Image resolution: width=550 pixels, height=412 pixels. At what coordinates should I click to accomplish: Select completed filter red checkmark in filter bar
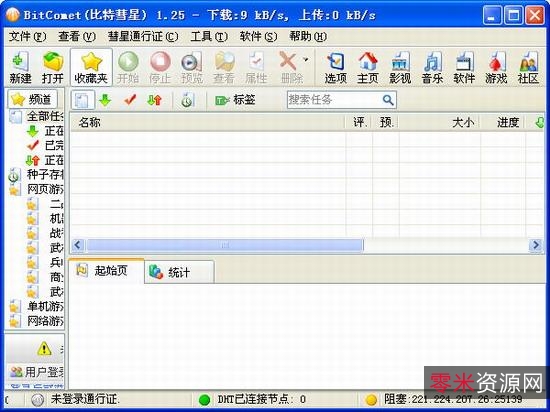click(x=130, y=100)
